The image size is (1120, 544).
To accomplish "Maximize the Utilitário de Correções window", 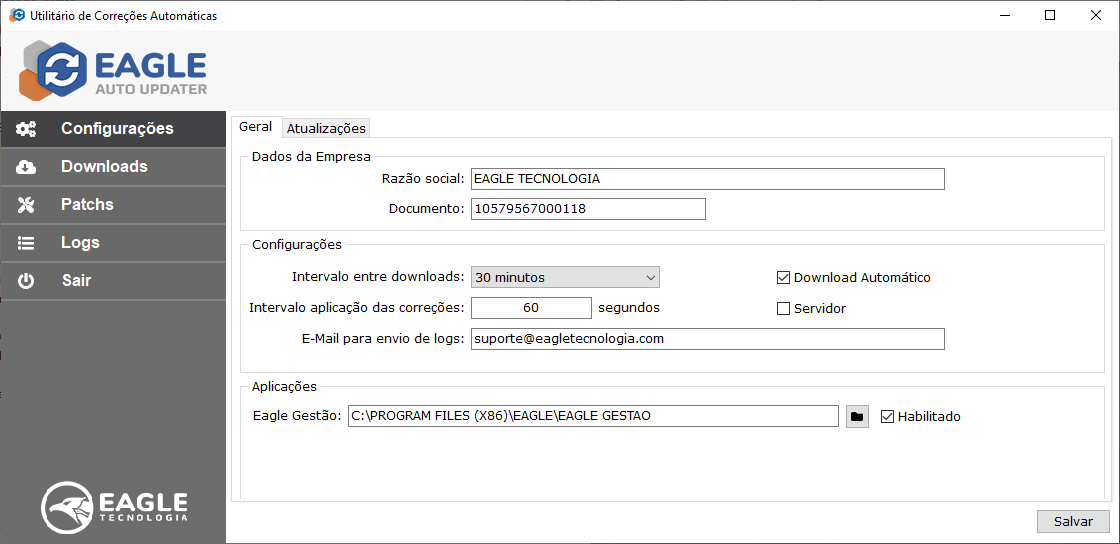I will pyautogui.click(x=1050, y=15).
